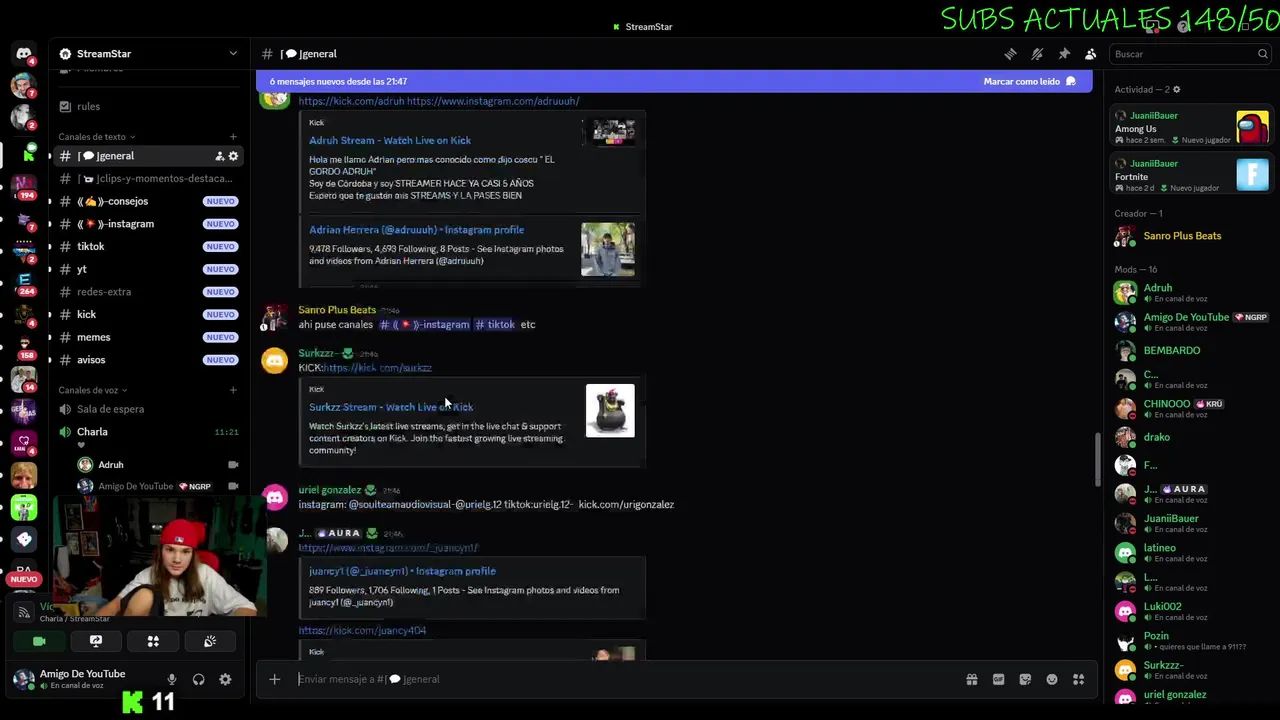Open the Threads icon in channel header
Screen dimensions: 1280x720
(1010, 54)
